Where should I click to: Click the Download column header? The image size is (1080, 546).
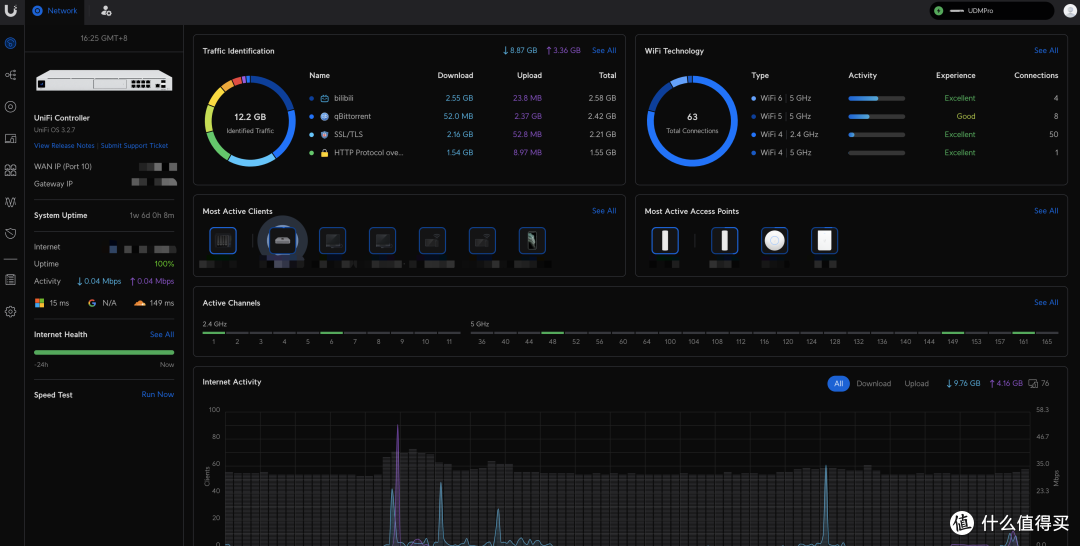point(455,76)
